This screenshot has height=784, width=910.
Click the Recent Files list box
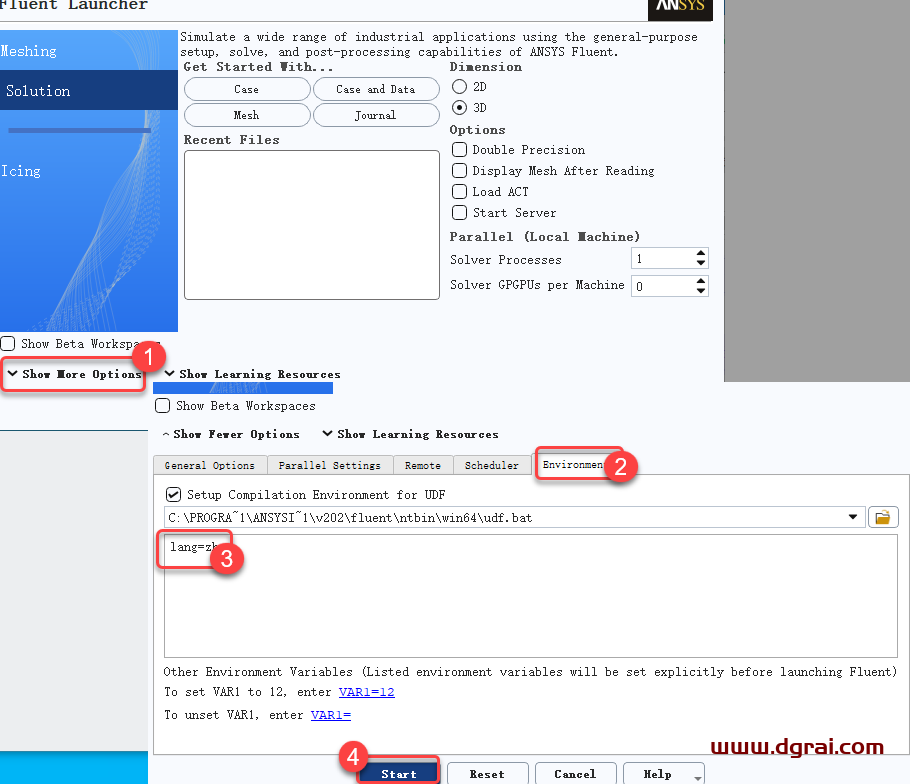point(312,225)
